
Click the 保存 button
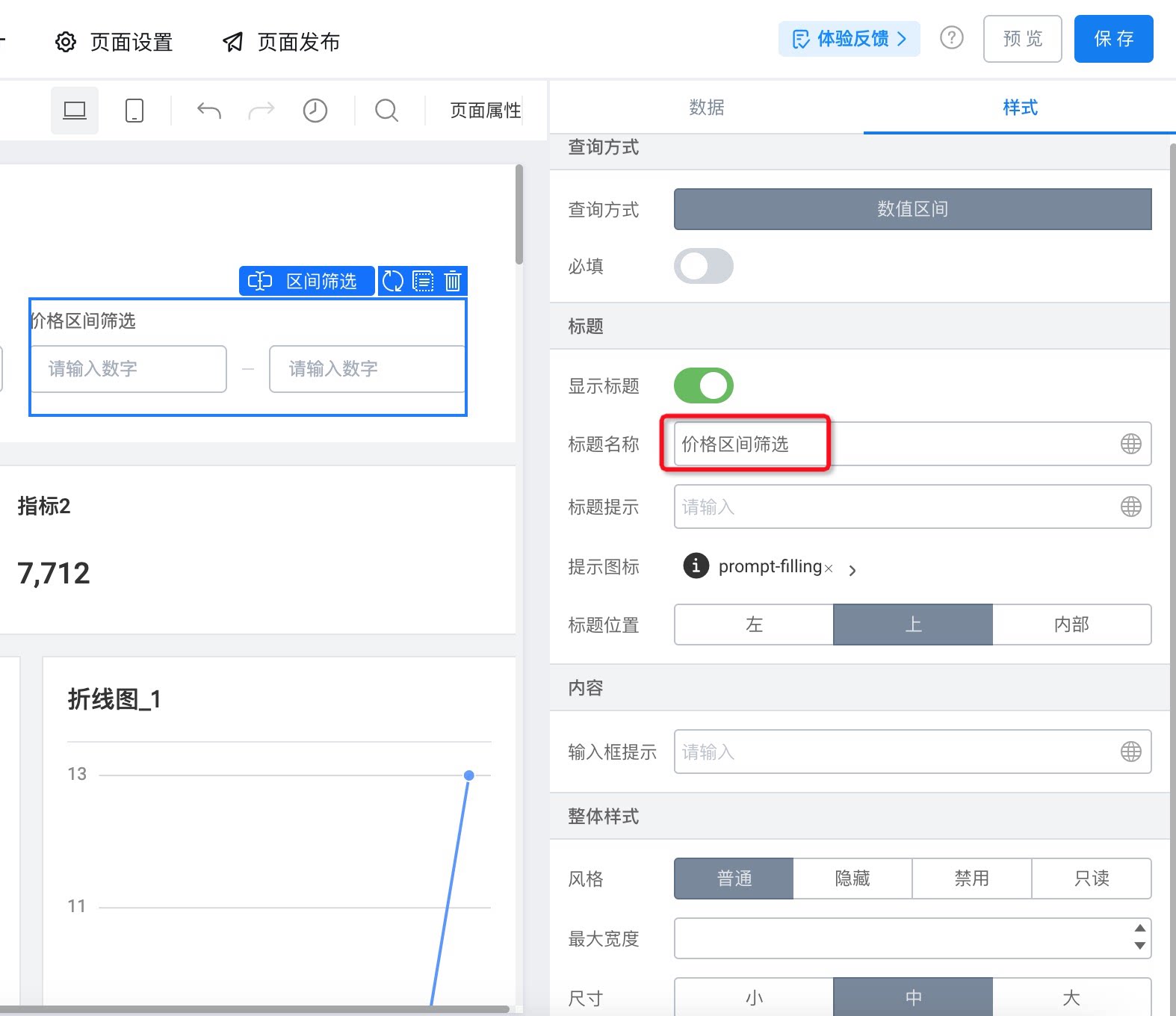[x=1114, y=39]
